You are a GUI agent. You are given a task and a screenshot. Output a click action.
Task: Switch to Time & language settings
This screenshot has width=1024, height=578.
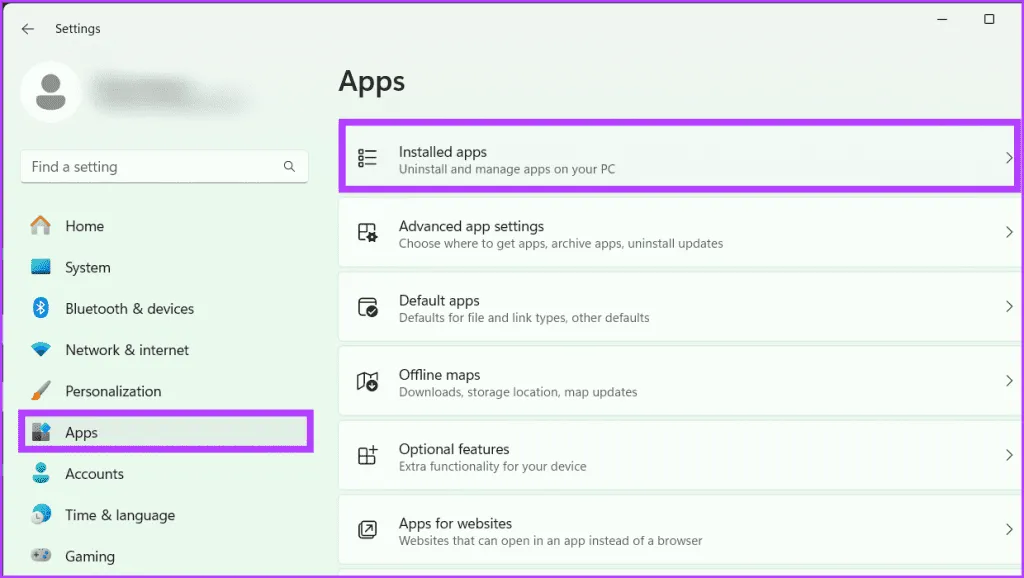coord(120,515)
